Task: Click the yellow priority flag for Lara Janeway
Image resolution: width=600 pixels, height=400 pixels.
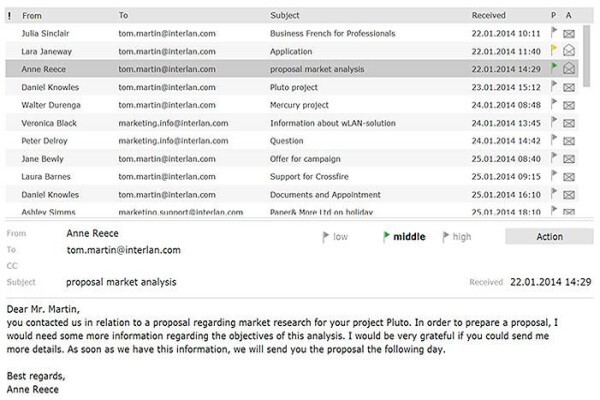Action: tap(553, 50)
